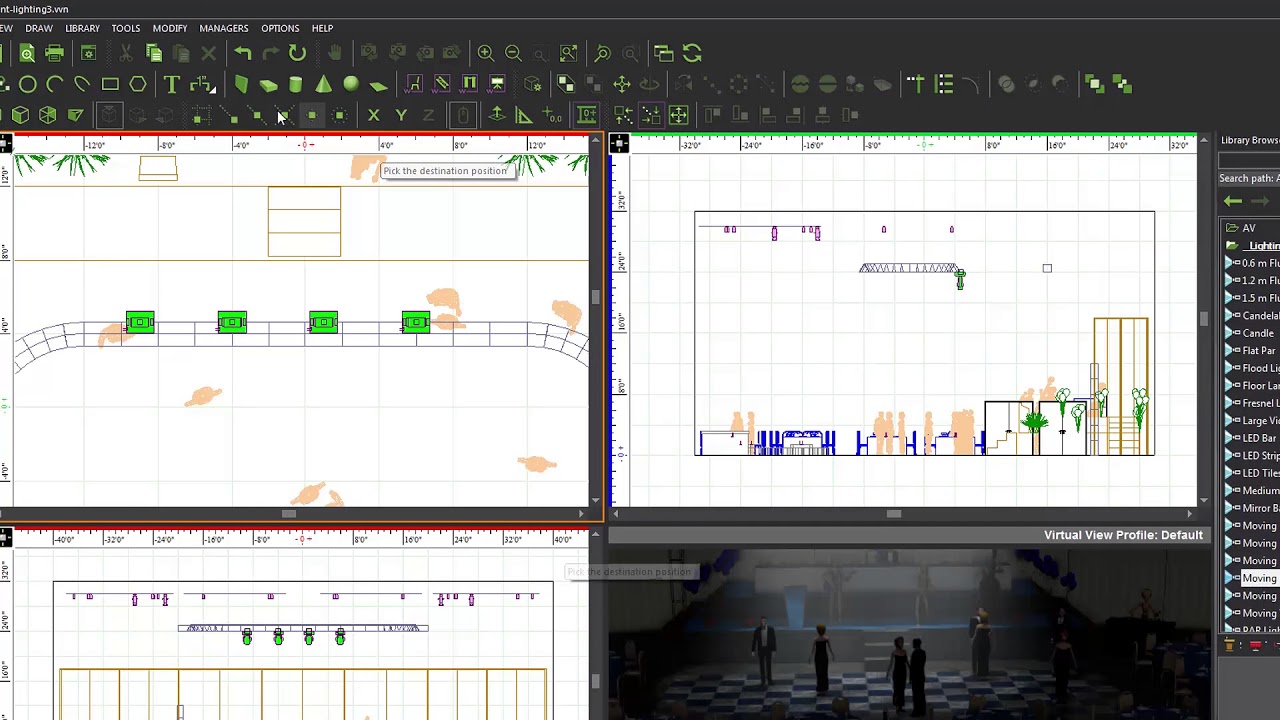Click the text label alignment icon
The image size is (1280, 720).
(x=916, y=84)
